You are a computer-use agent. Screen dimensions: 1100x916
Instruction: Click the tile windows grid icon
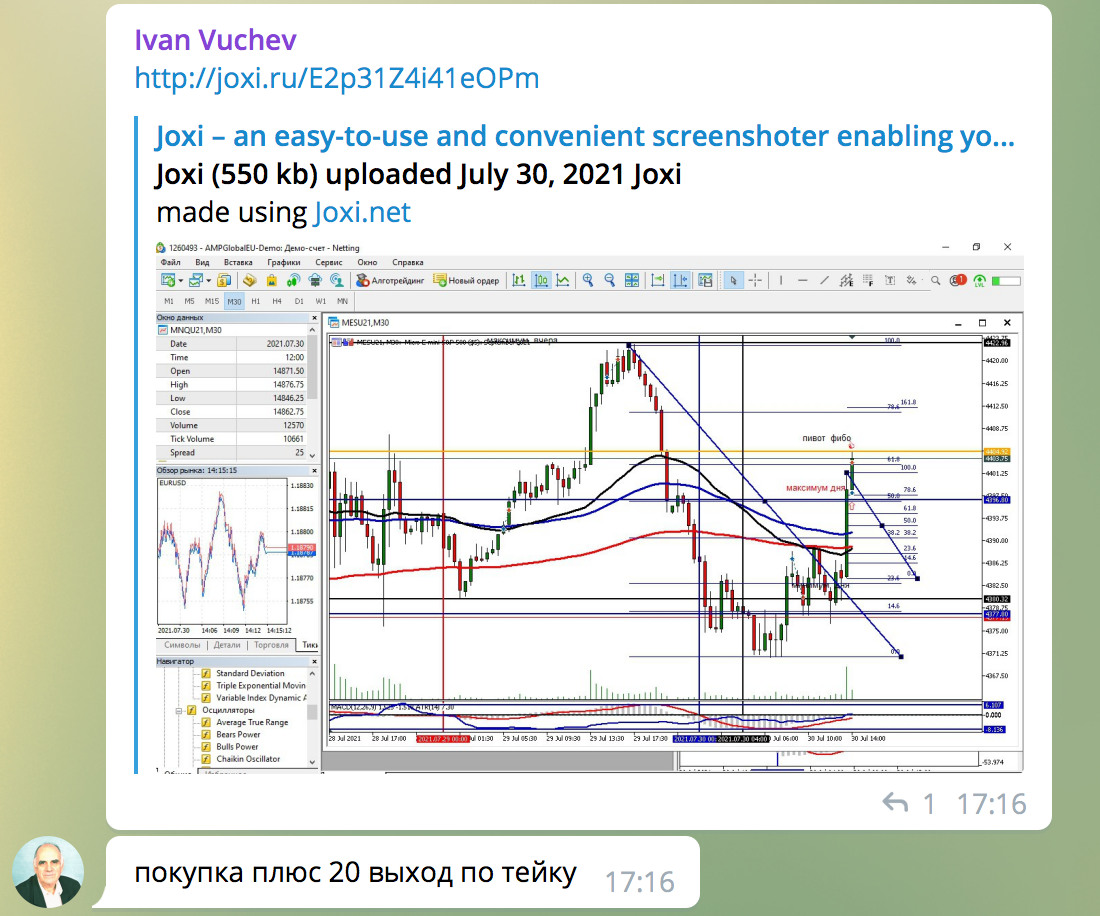(x=631, y=281)
